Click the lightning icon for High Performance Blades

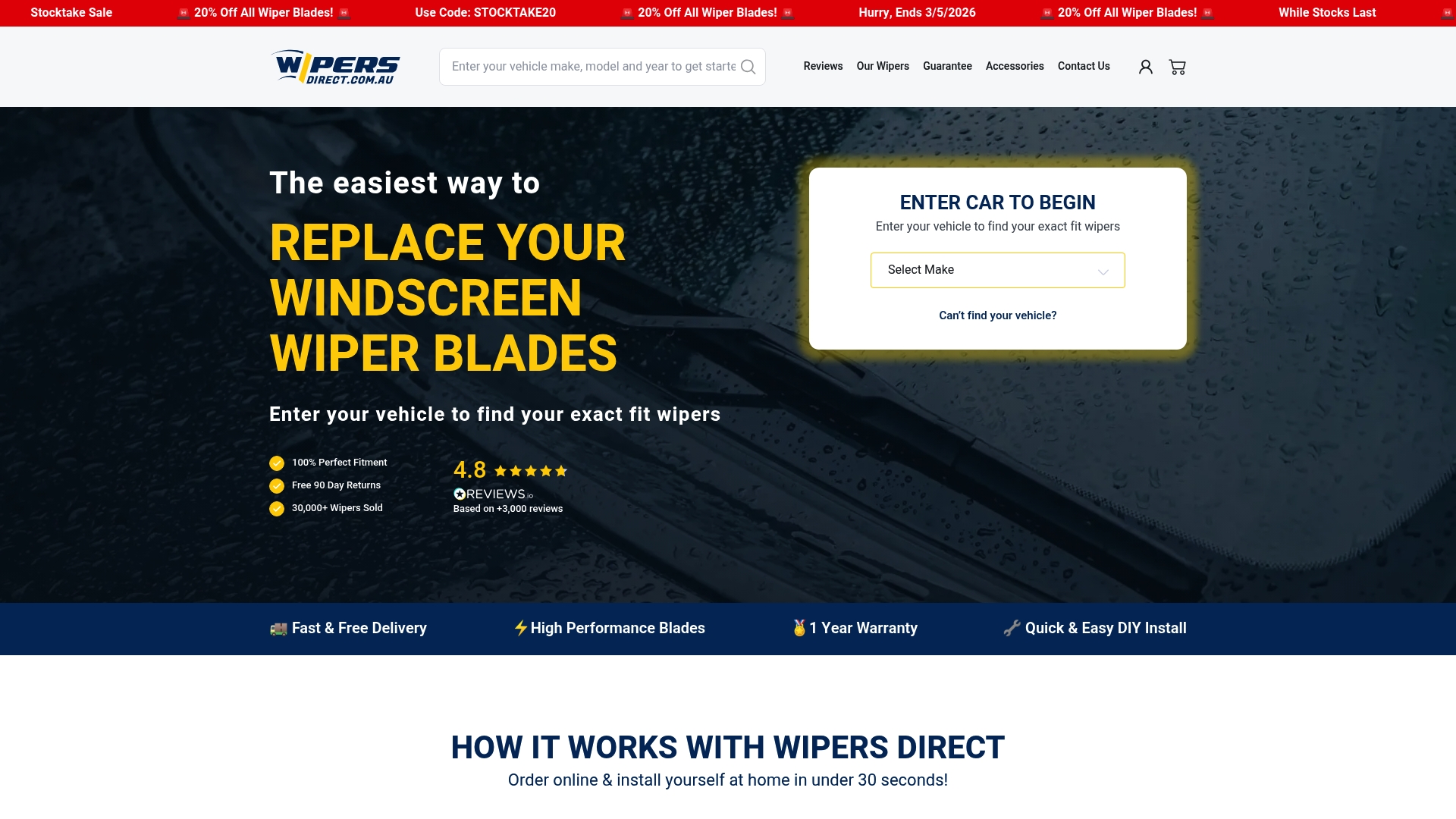point(520,628)
